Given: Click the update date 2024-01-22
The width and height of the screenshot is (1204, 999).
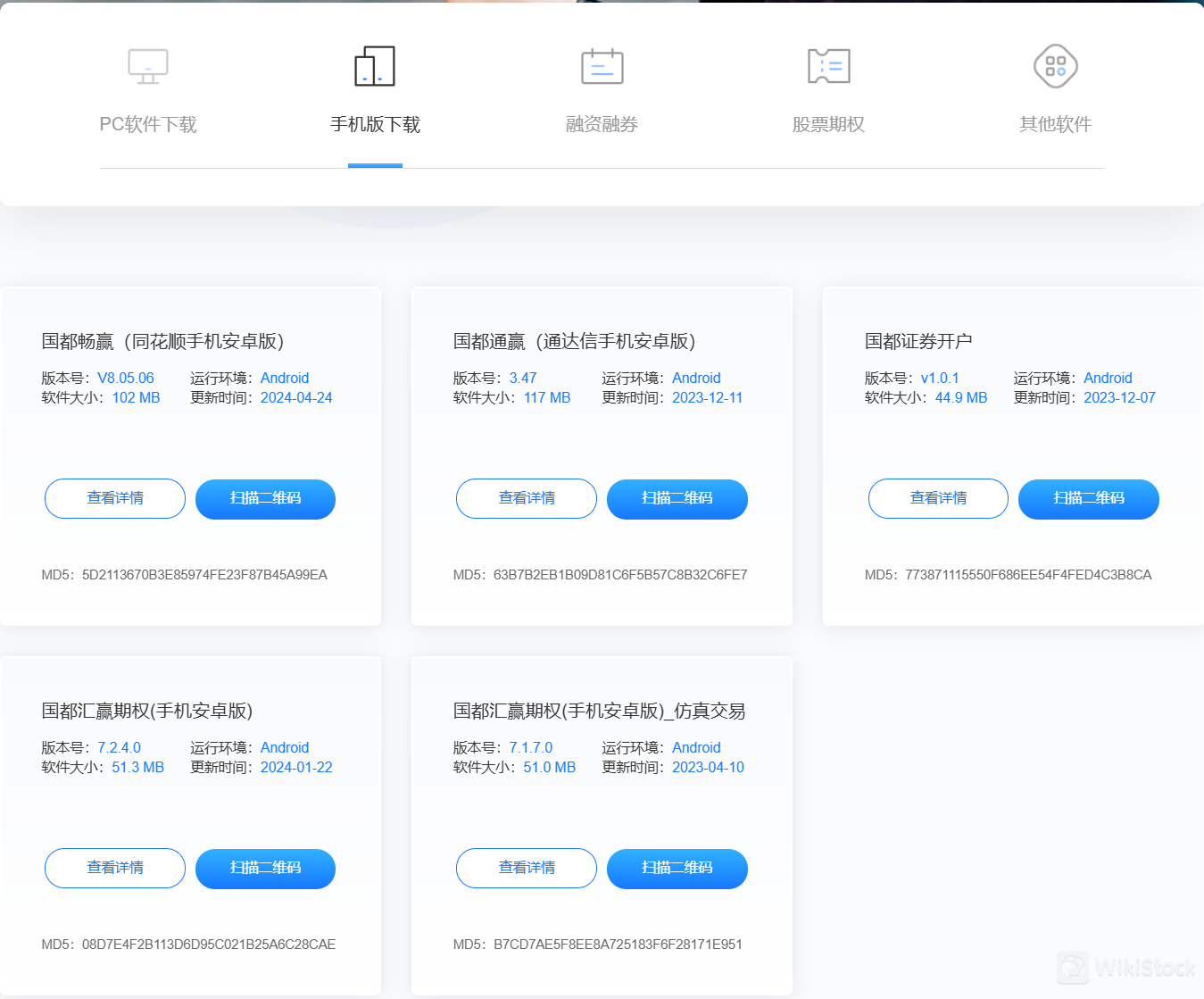Looking at the screenshot, I should pos(296,767).
